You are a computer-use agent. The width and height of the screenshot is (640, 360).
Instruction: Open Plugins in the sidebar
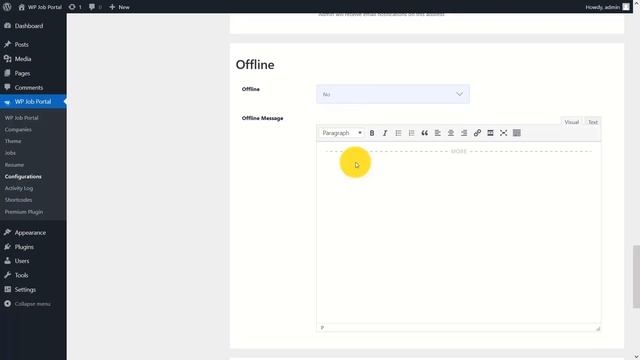(x=33, y=247)
